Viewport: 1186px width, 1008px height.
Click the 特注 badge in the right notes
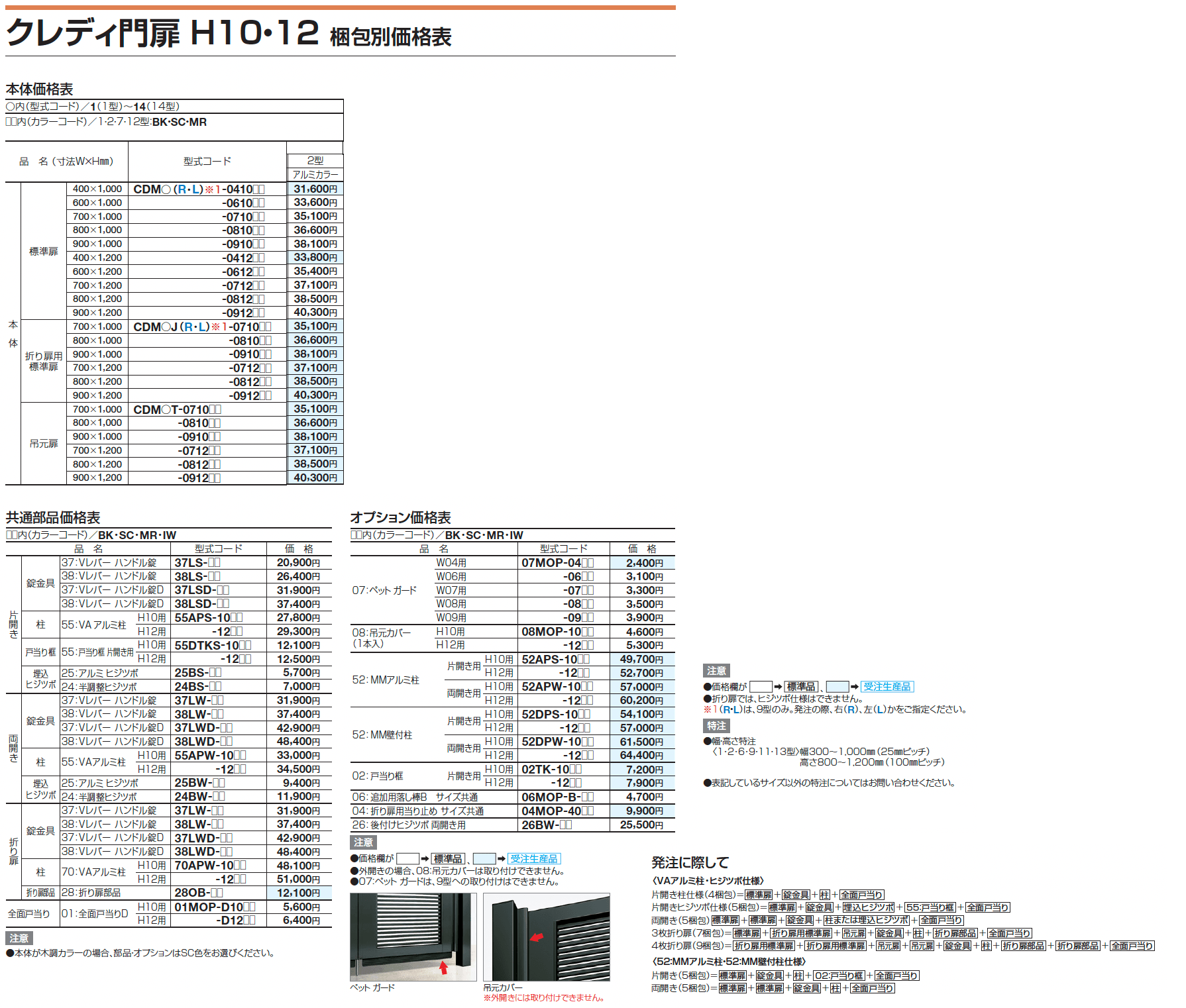716,726
